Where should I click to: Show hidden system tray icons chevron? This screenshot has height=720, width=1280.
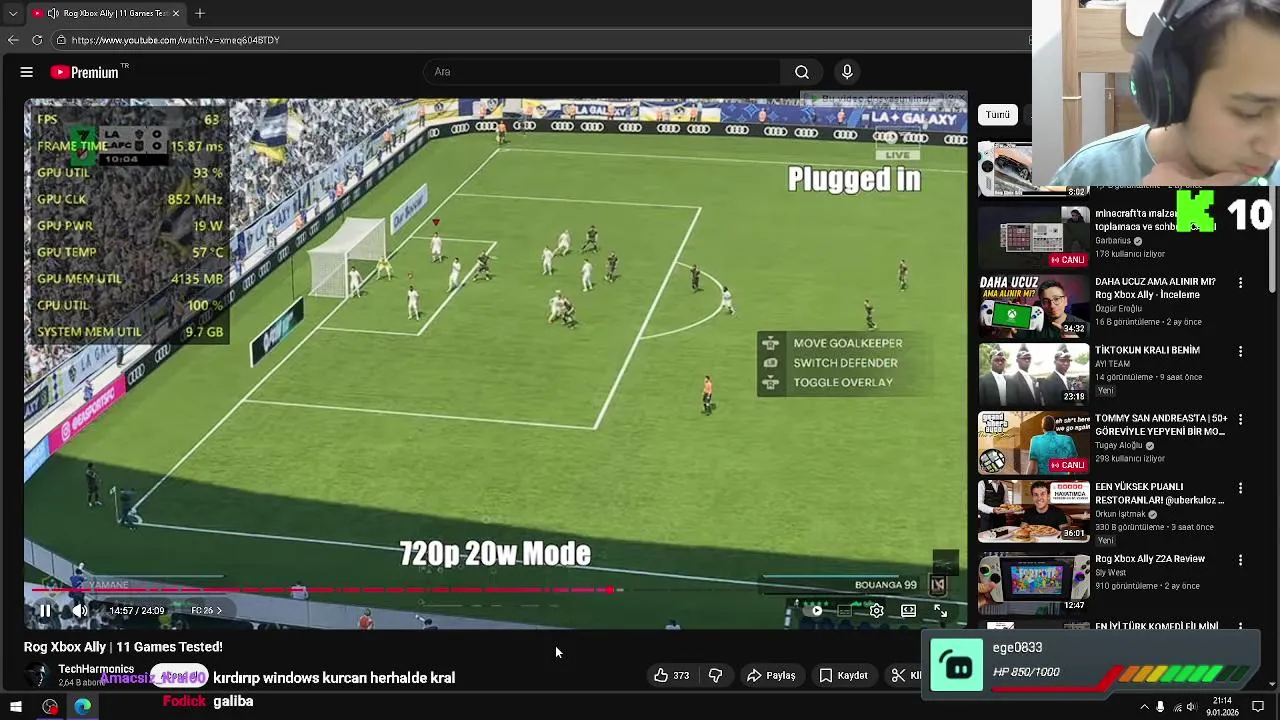[x=1144, y=707]
